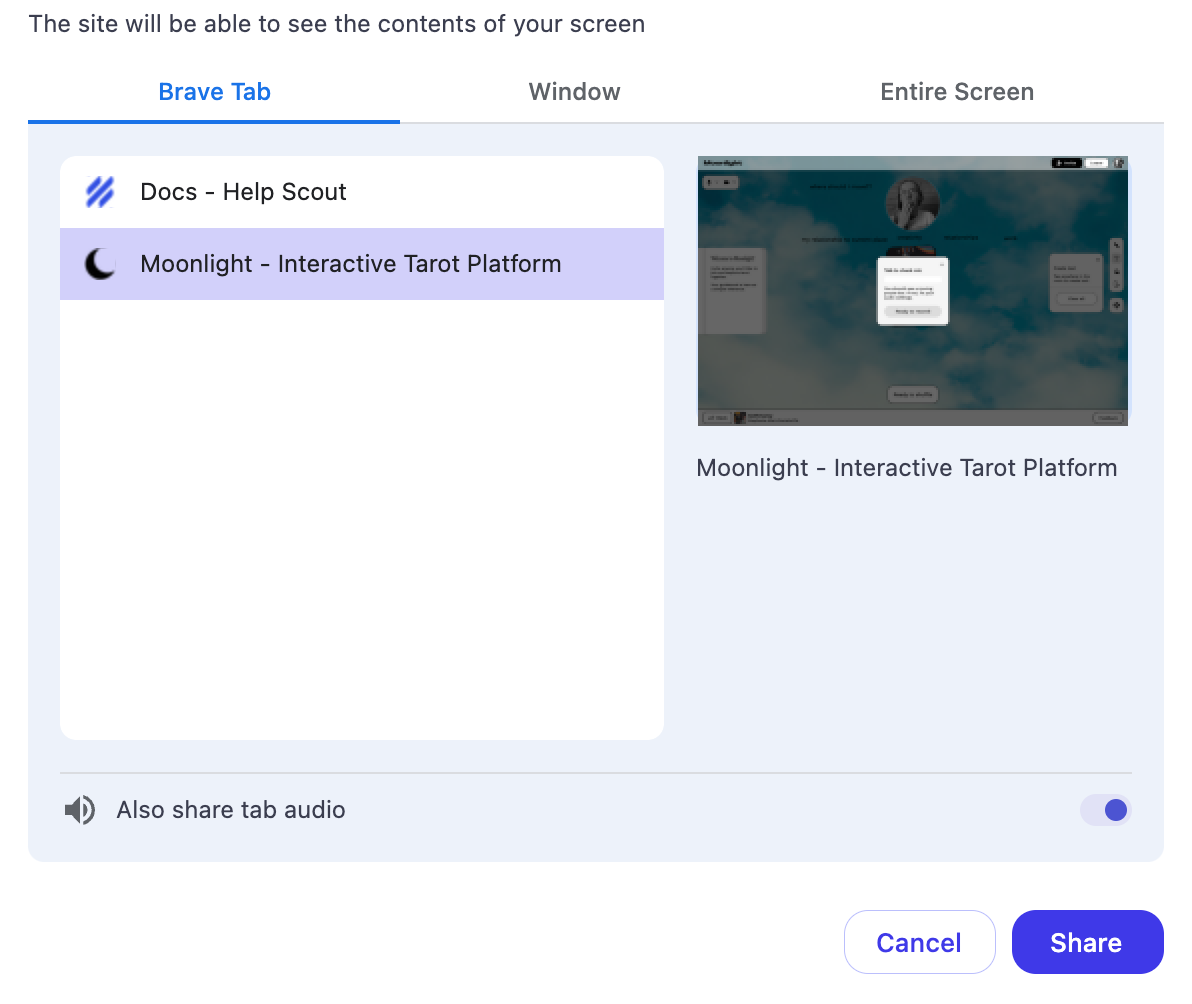Select Moonlight - Interactive Tarot Platform entry
This screenshot has width=1192, height=1004.
pos(362,264)
